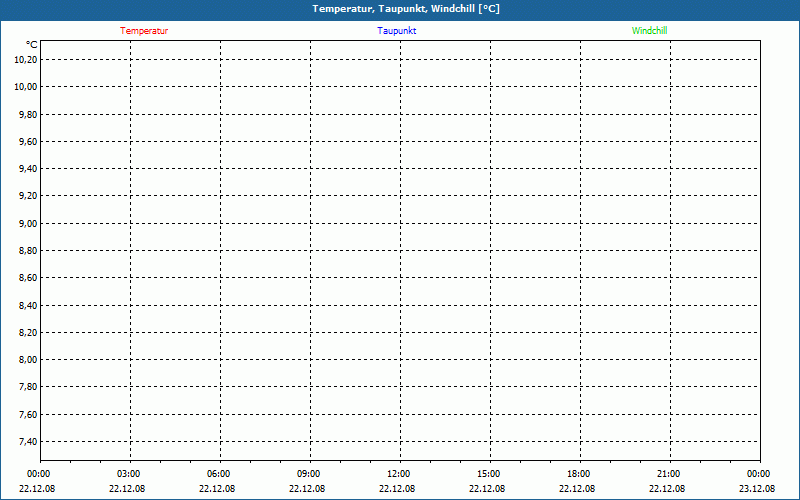800x500 pixels.
Task: Click the 9,00 y-axis value
Action: 28,223
